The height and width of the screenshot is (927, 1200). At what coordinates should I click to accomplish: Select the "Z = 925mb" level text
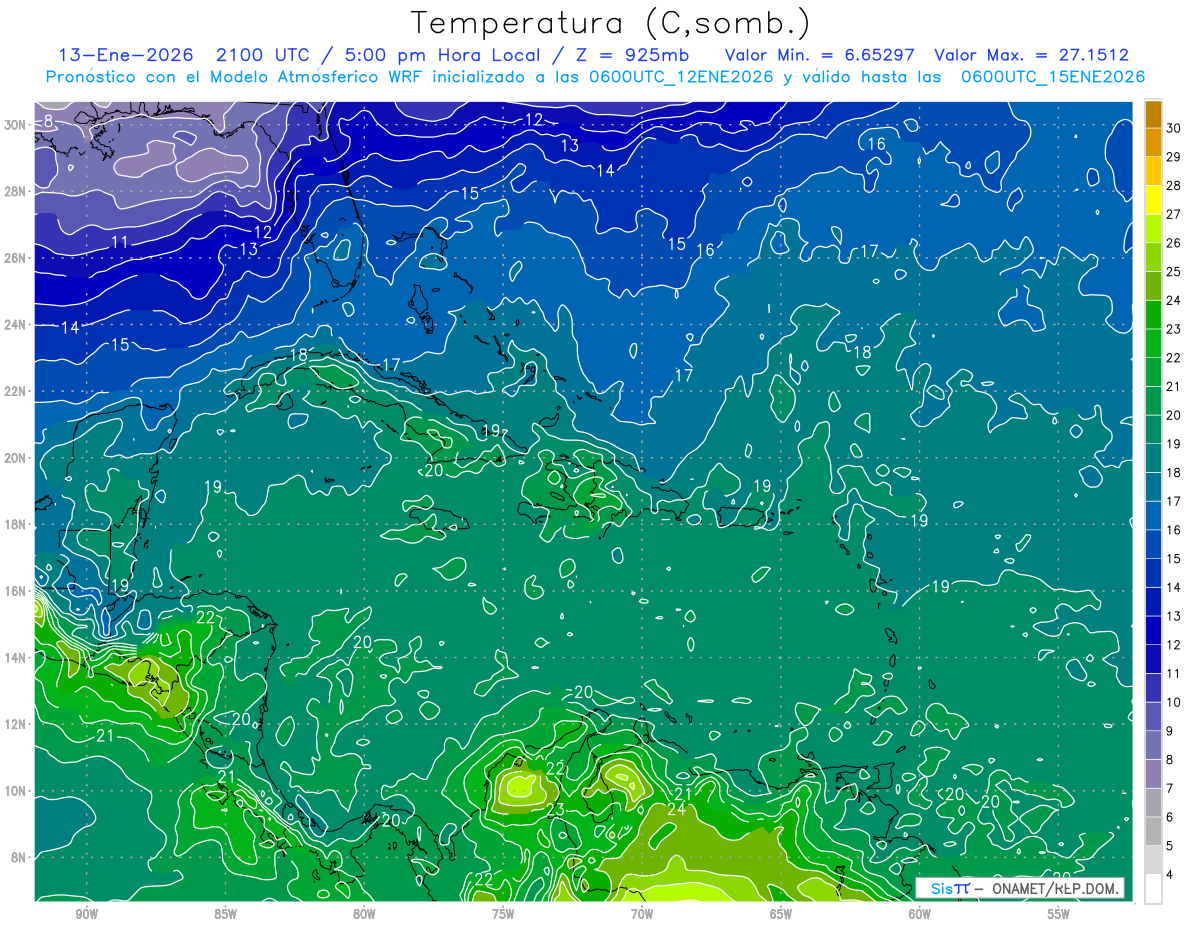click(x=629, y=55)
